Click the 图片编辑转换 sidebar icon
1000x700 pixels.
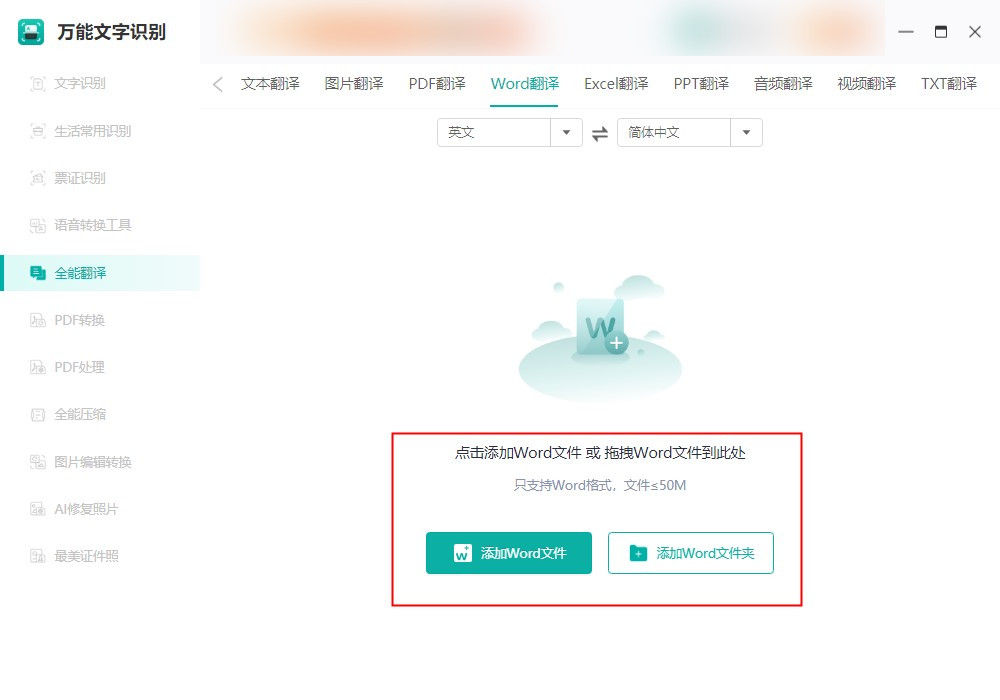[38, 462]
